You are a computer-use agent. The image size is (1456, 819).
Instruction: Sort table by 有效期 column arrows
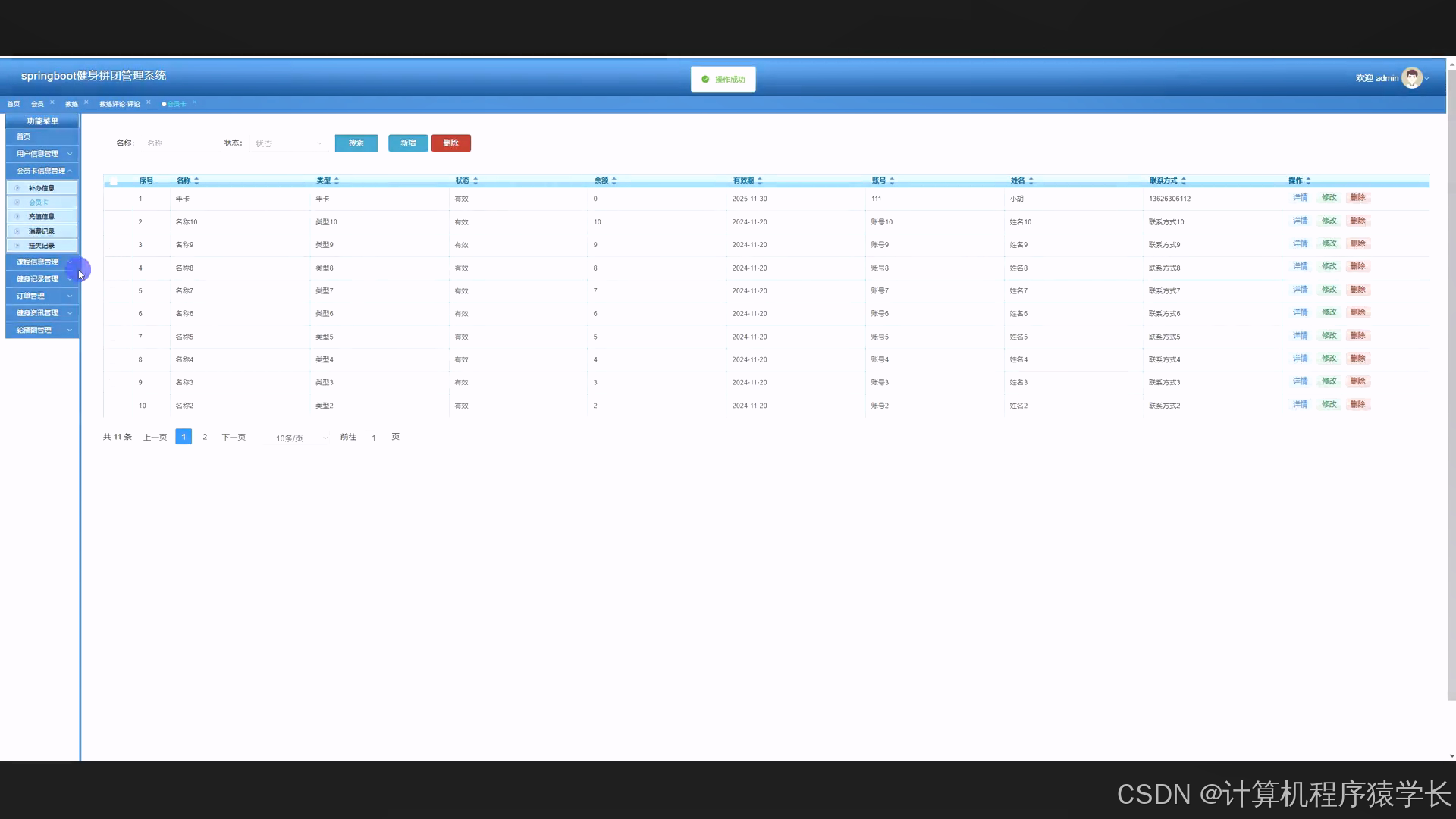(760, 180)
